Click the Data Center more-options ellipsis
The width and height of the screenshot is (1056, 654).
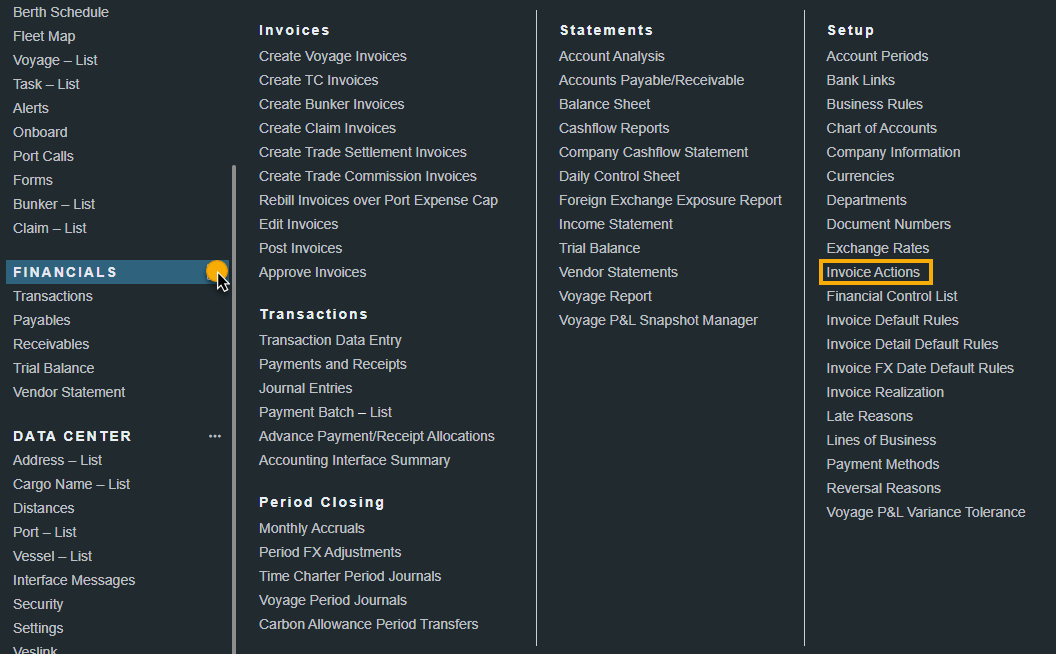click(x=215, y=436)
